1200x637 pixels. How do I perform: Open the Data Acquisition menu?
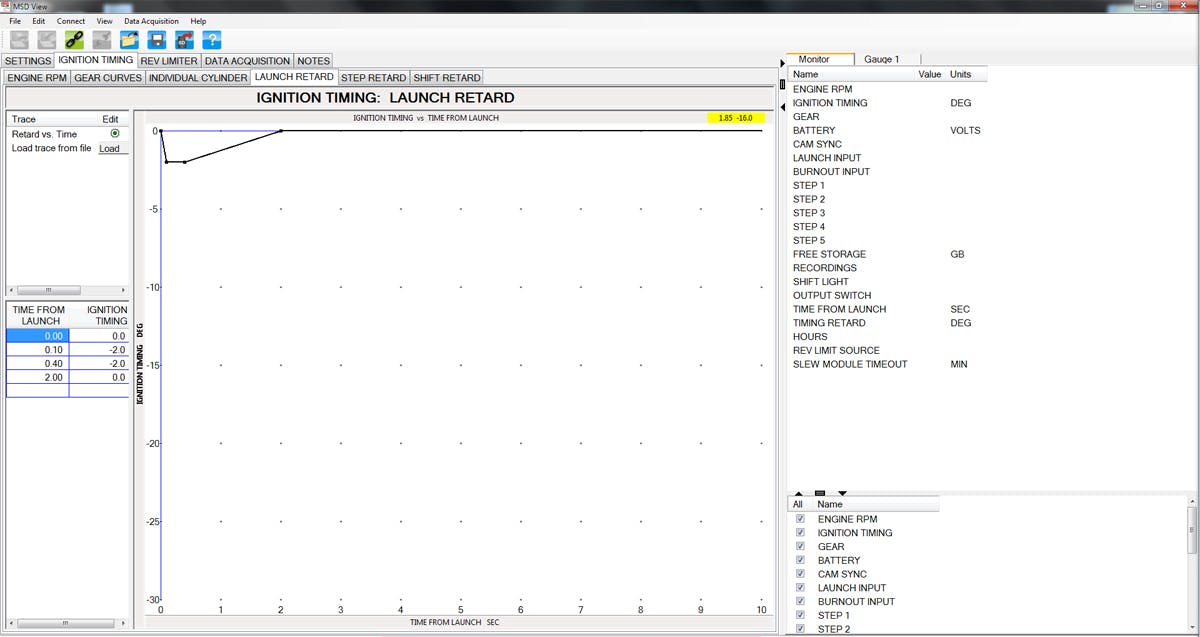[x=151, y=21]
